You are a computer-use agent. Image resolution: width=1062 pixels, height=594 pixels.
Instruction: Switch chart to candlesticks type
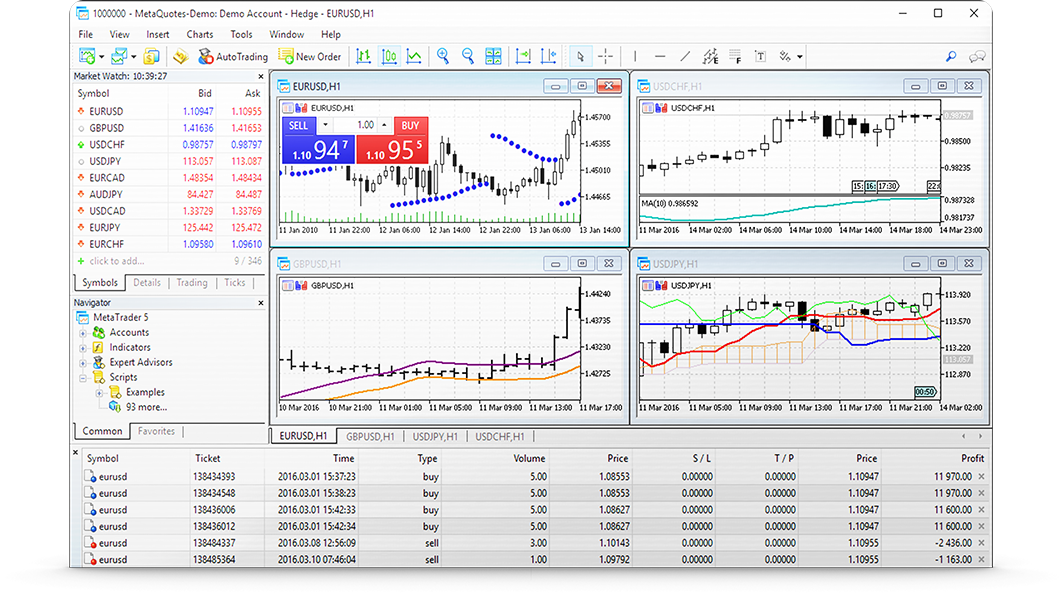[x=389, y=56]
